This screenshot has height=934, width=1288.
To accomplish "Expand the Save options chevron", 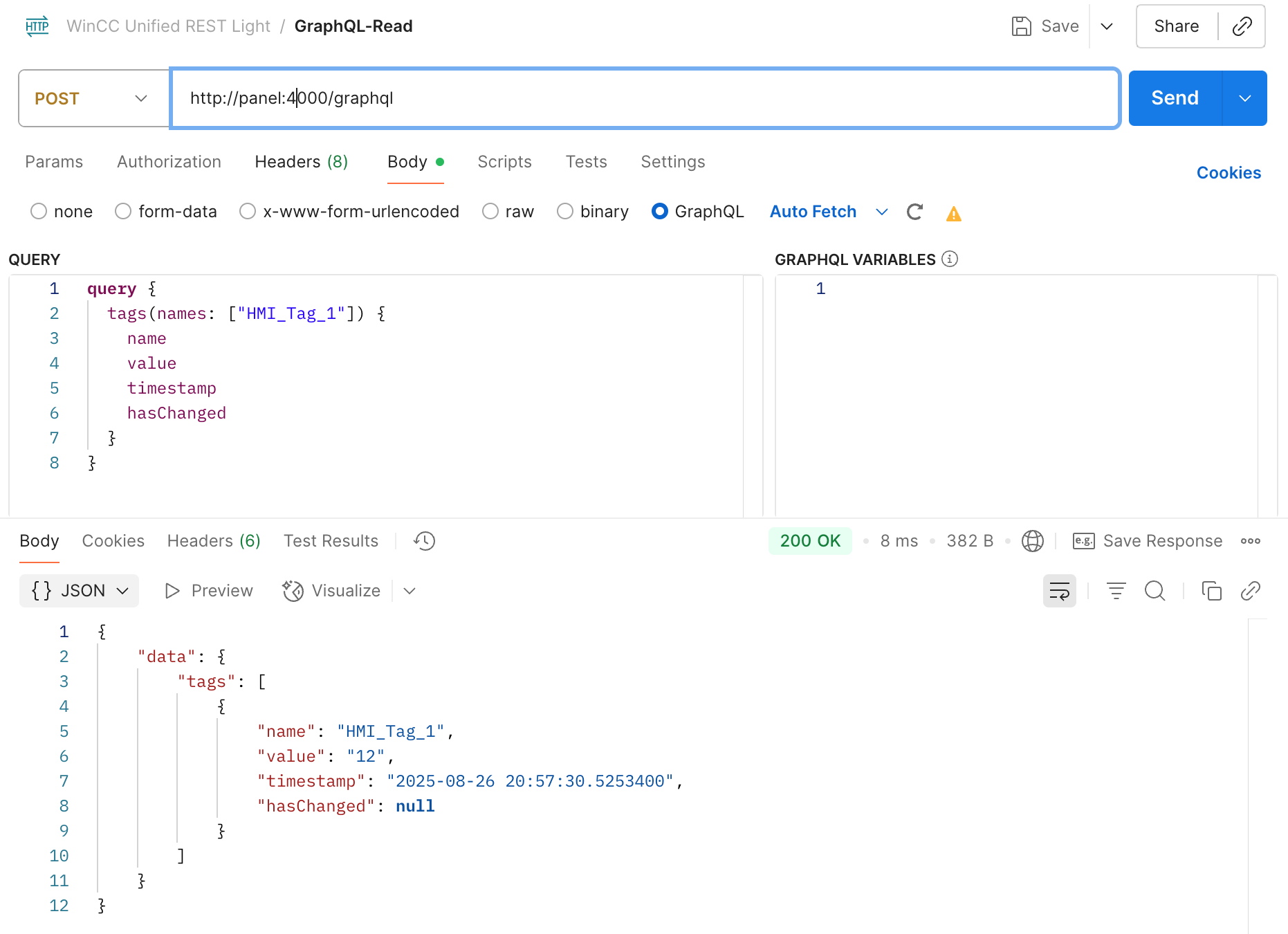I will [x=1107, y=26].
